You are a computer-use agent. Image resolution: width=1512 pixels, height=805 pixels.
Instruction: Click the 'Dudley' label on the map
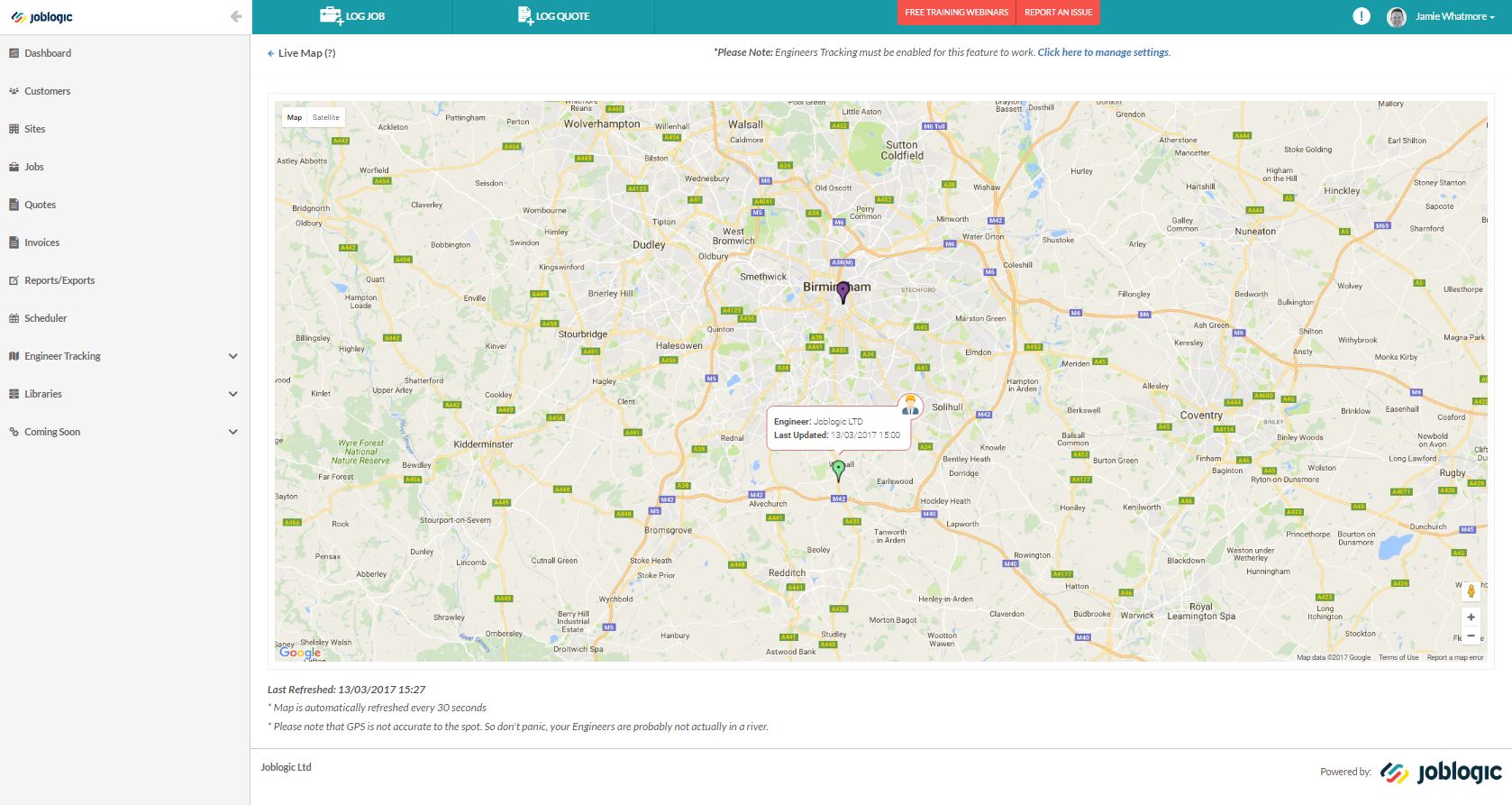(649, 245)
